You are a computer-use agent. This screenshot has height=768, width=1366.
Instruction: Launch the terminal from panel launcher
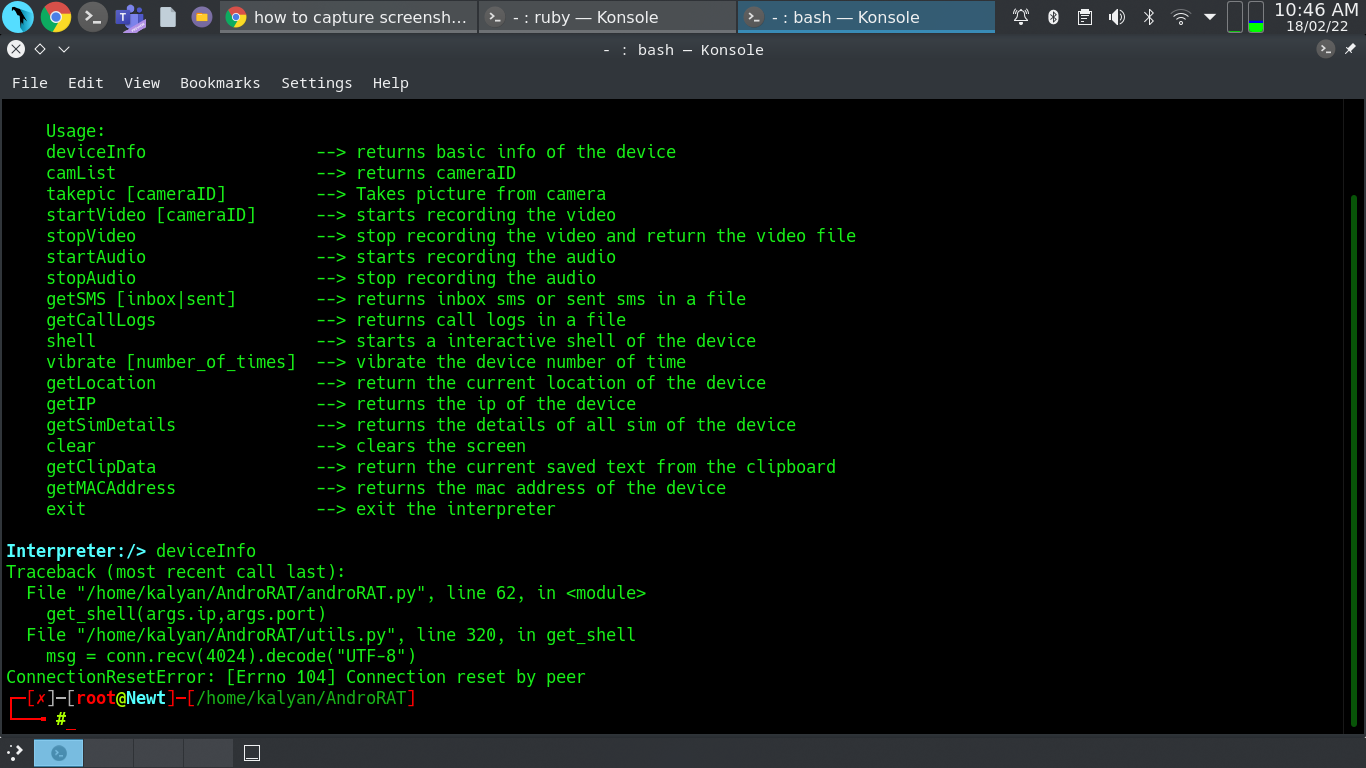point(92,17)
